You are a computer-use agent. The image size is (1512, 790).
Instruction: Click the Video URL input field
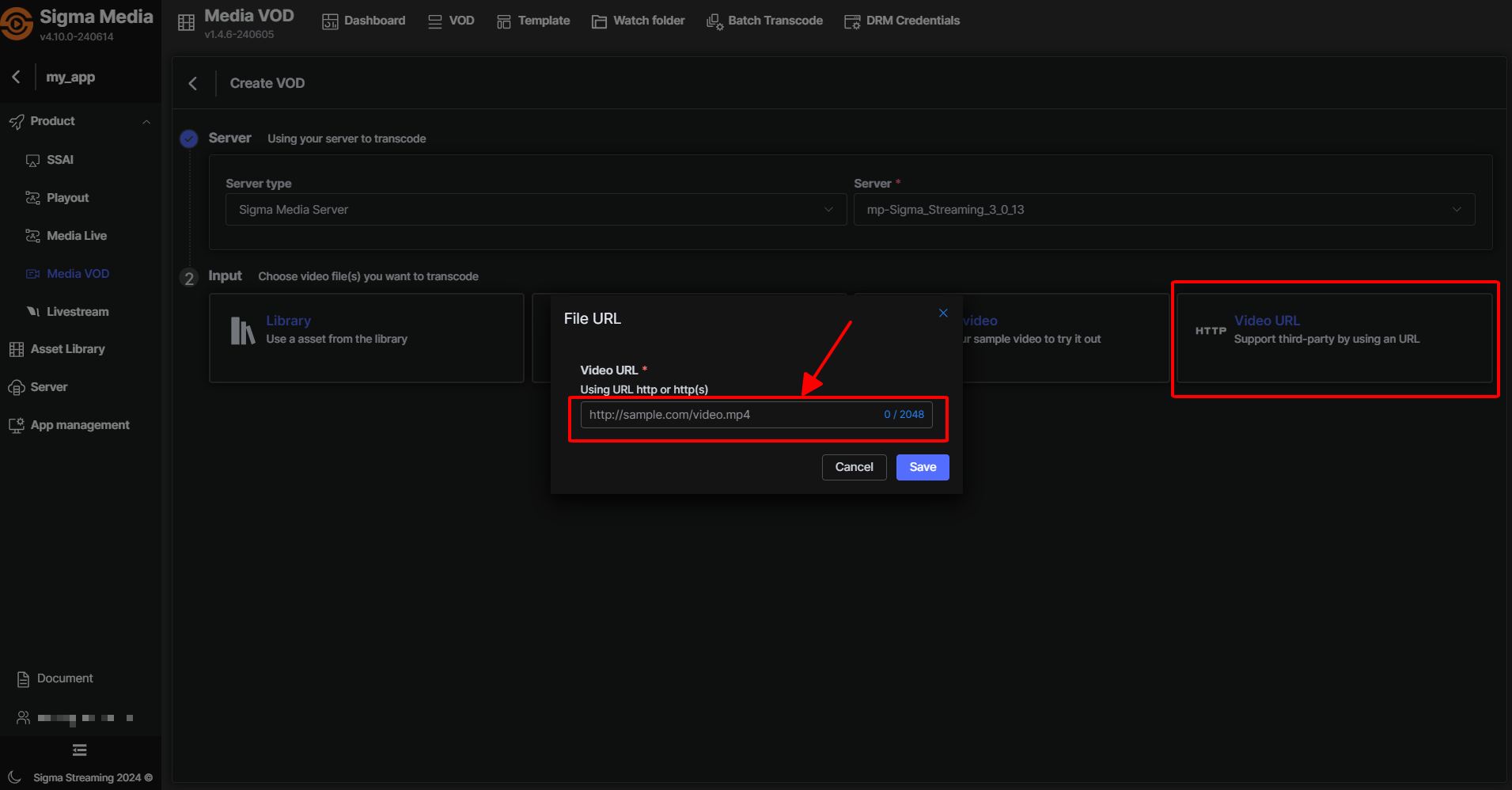[732, 415]
